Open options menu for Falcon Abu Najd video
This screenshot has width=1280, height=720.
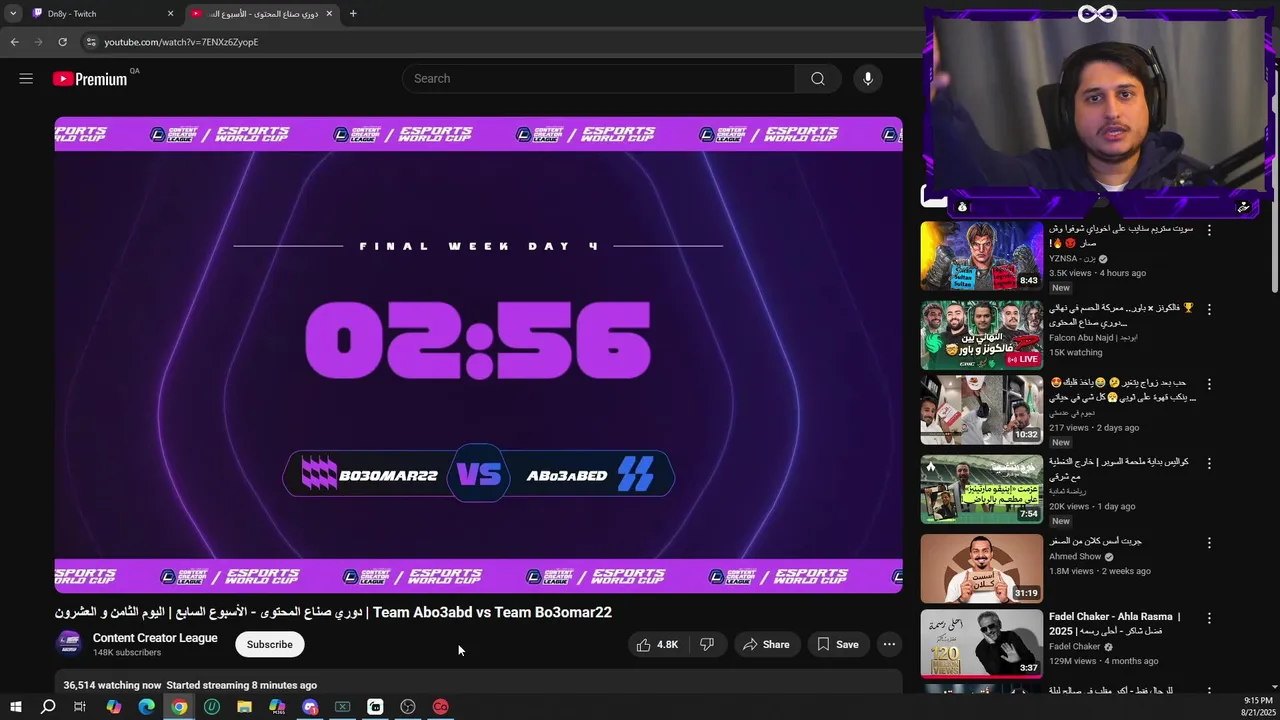tap(1209, 309)
